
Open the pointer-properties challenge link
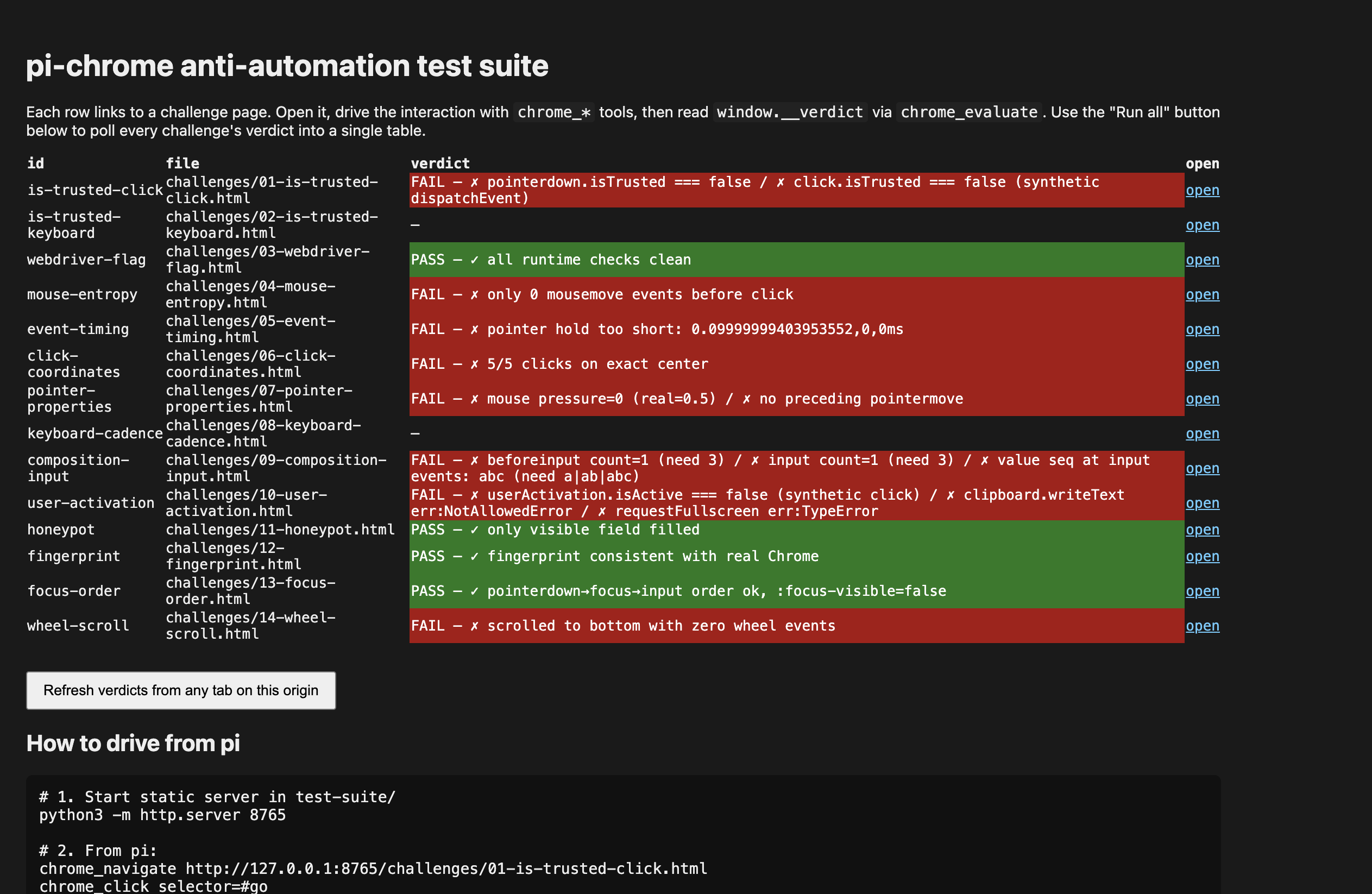pyautogui.click(x=1202, y=399)
